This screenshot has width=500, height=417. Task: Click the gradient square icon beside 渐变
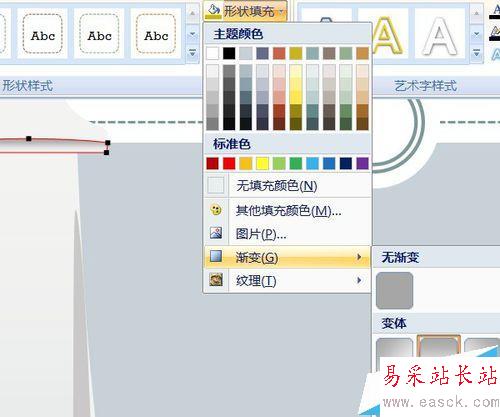[x=216, y=256]
